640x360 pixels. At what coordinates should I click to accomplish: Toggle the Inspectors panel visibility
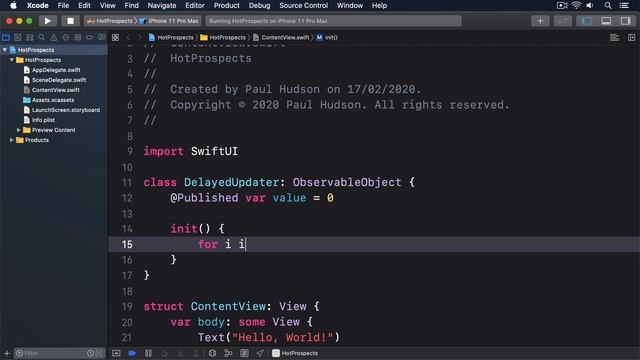point(626,21)
